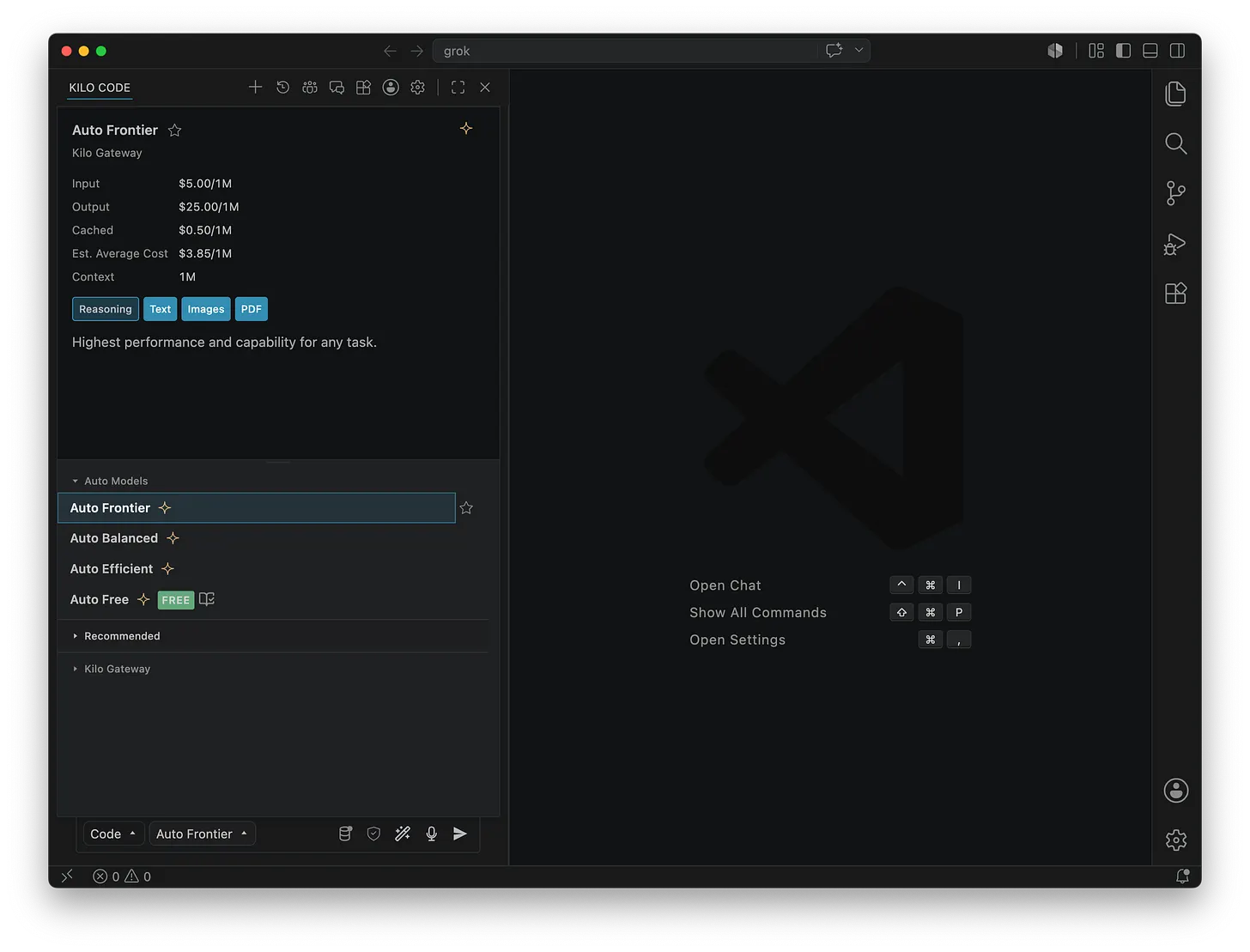The image size is (1250, 952).
Task: Open Customize Layout in the title bar
Action: [1096, 51]
